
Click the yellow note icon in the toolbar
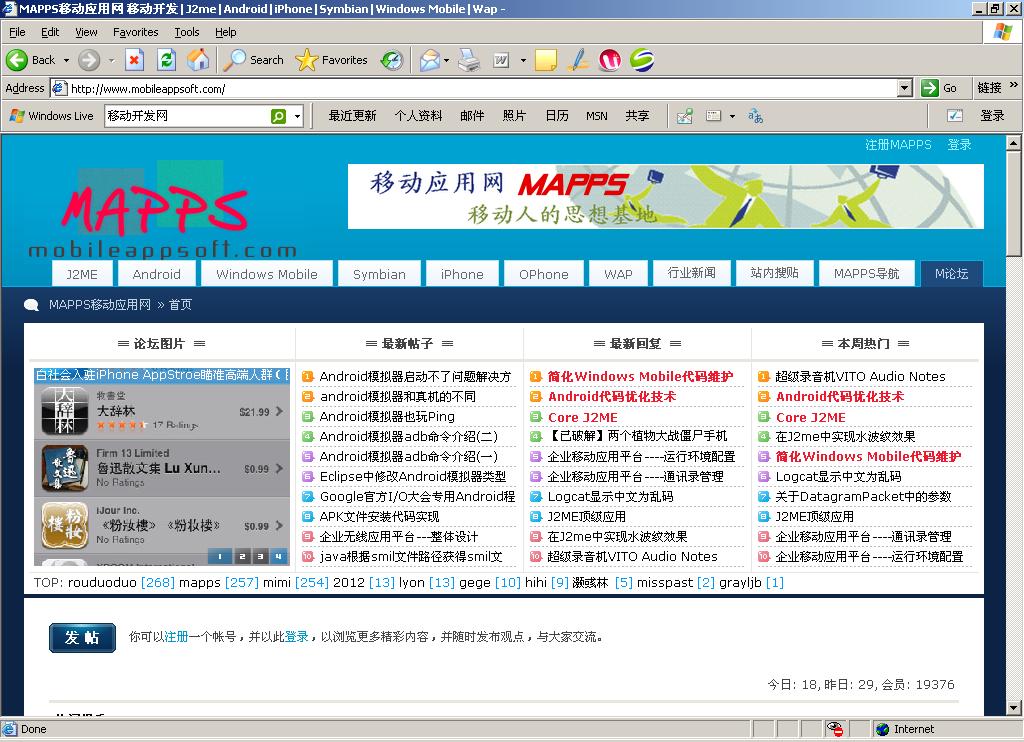point(545,60)
